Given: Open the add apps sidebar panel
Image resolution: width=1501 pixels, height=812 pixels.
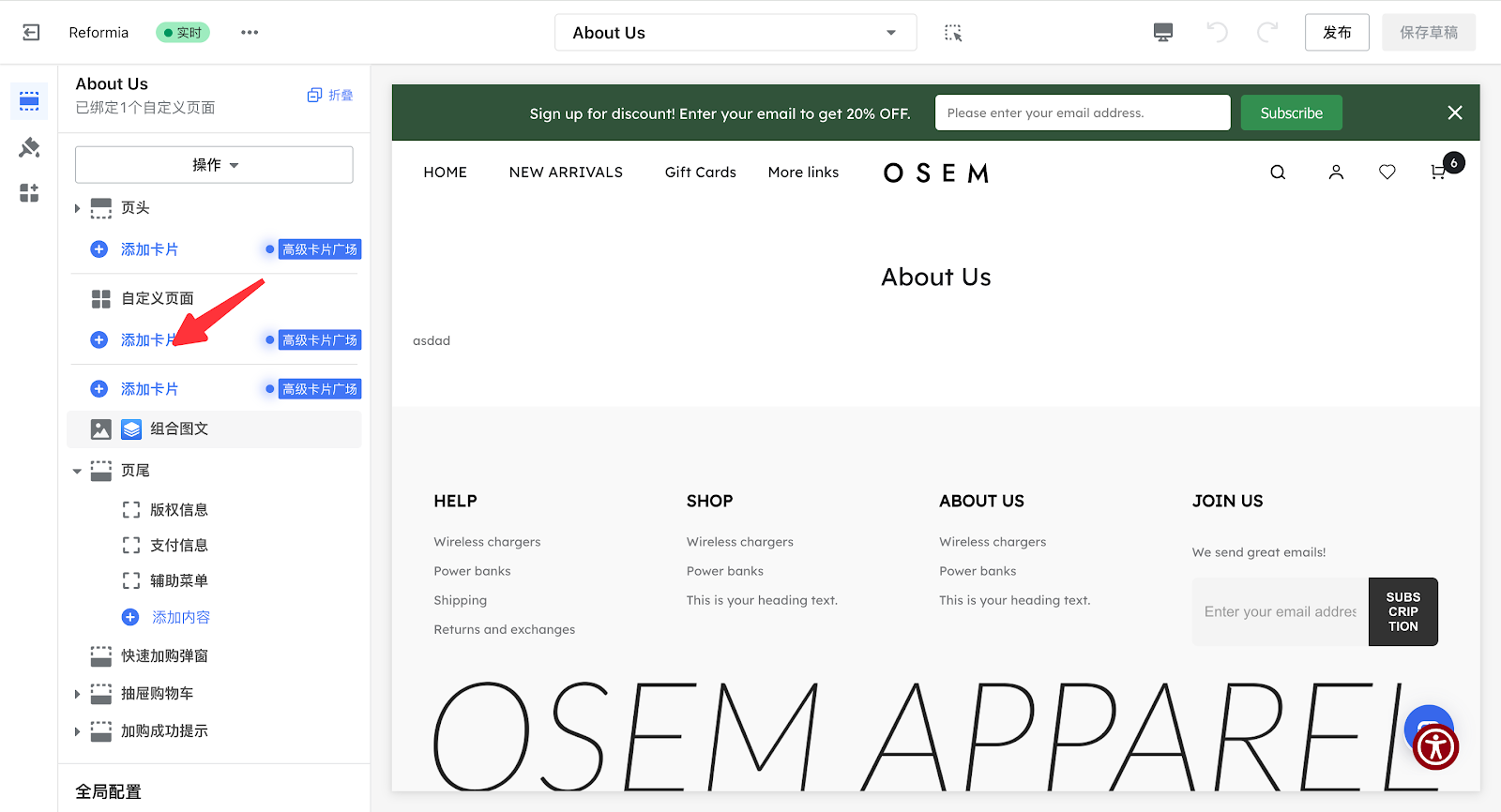Looking at the screenshot, I should [29, 193].
